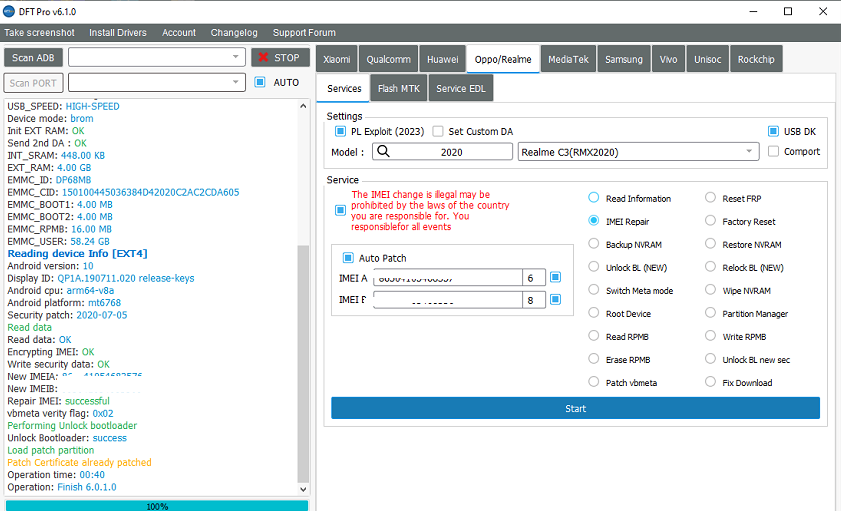The image size is (841, 511).
Task: Choose the Relock BL (NEW) option
Action: pos(710,267)
